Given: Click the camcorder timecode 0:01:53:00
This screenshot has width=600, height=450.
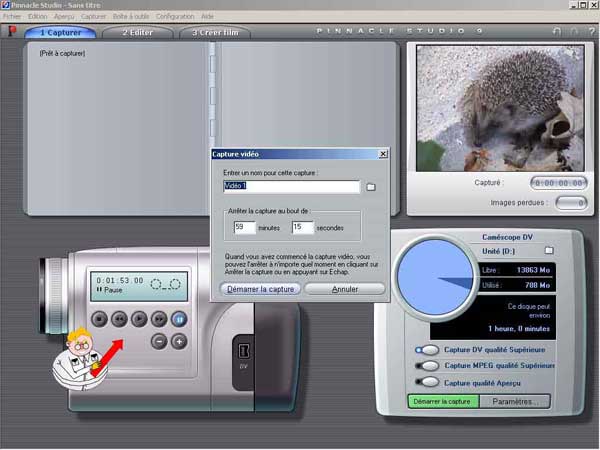Looking at the screenshot, I should coord(120,280).
